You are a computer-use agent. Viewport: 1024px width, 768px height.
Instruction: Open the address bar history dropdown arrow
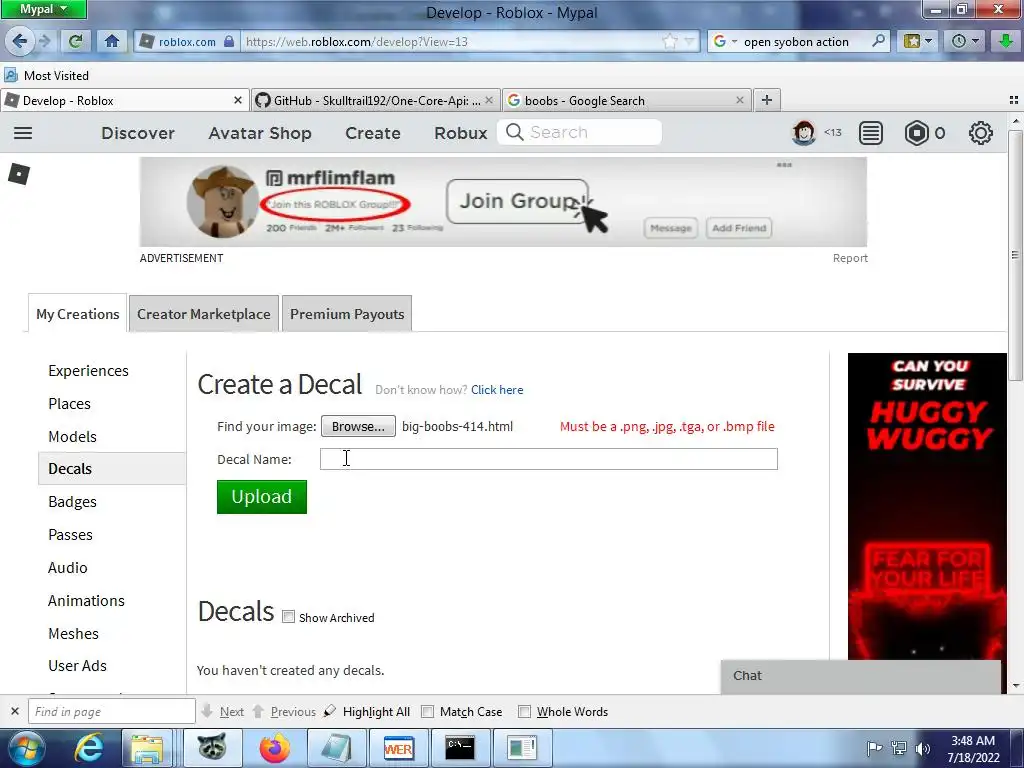[689, 42]
